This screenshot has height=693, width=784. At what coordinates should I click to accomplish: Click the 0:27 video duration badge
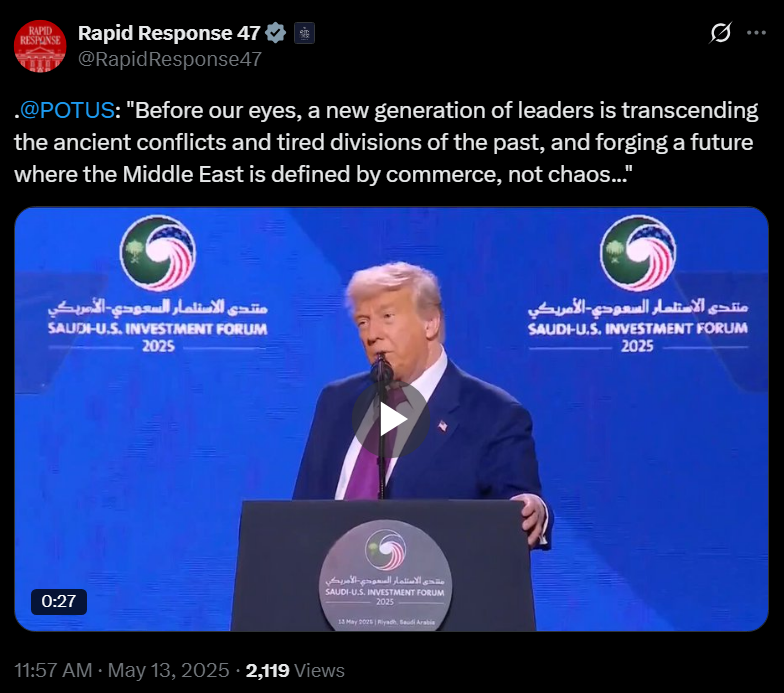[x=58, y=602]
